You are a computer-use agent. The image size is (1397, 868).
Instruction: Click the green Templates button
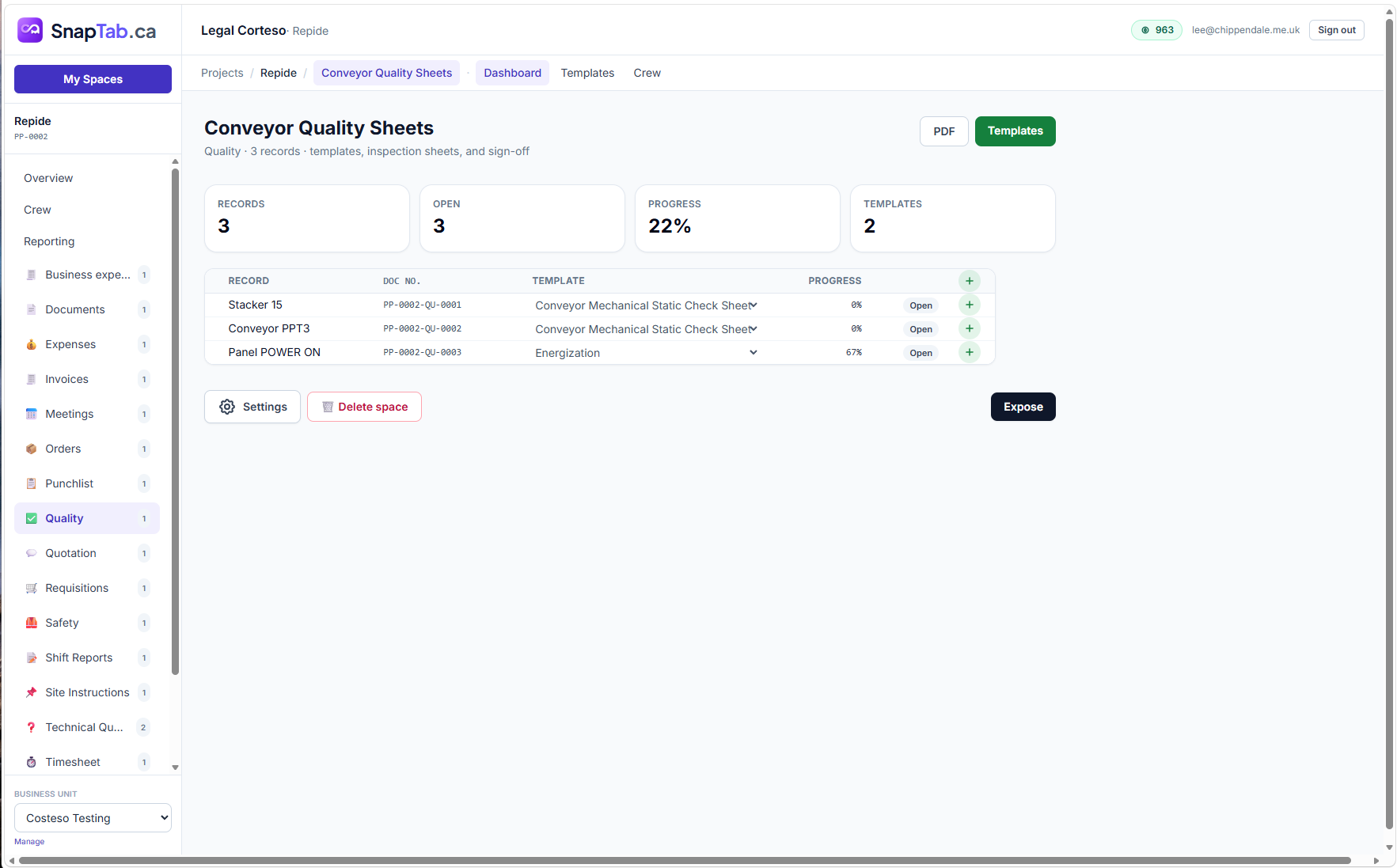(1015, 131)
